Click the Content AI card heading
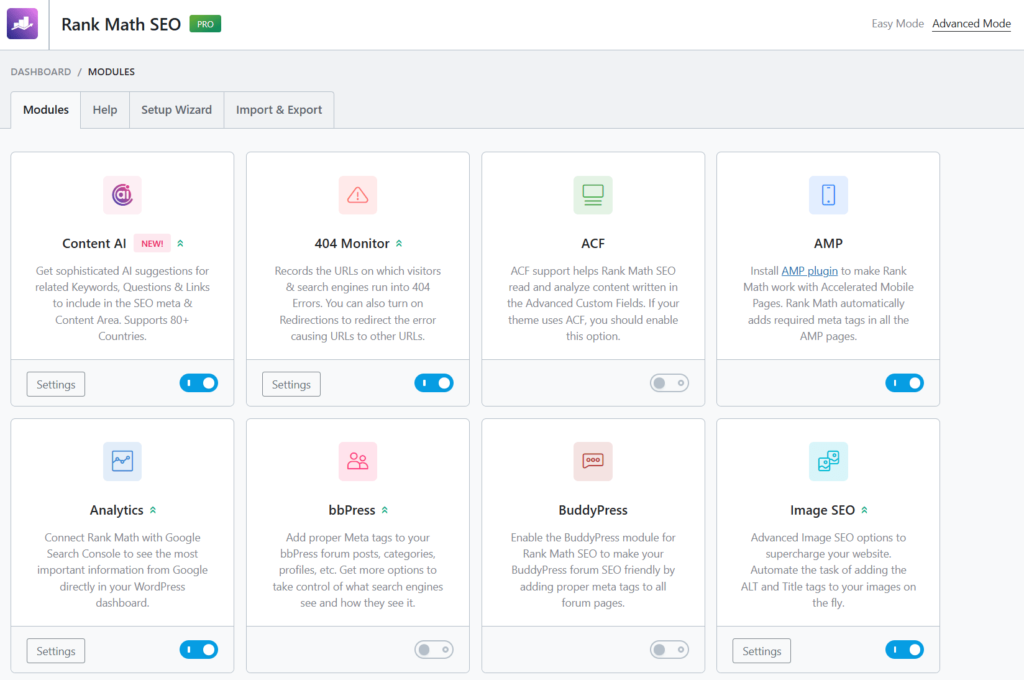Screen dimensions: 1024x680 coord(94,244)
